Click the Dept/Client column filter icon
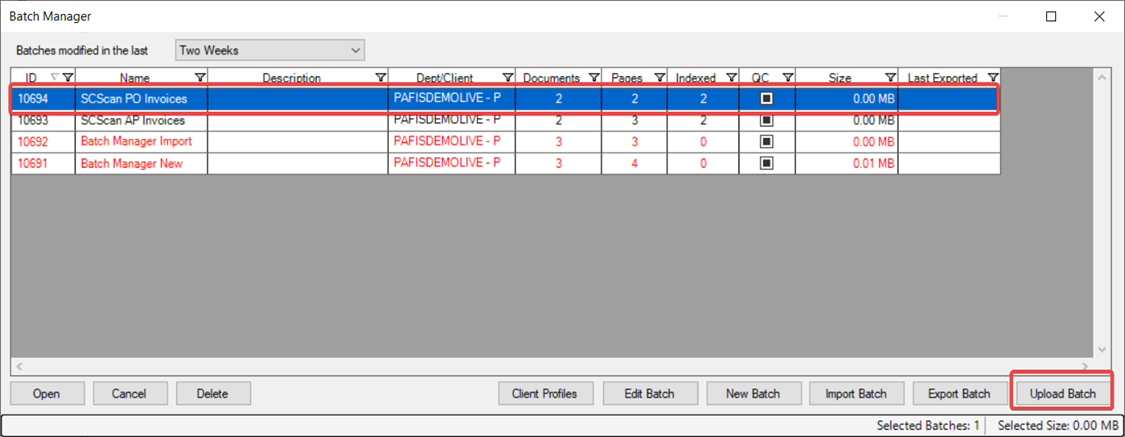 (x=507, y=78)
